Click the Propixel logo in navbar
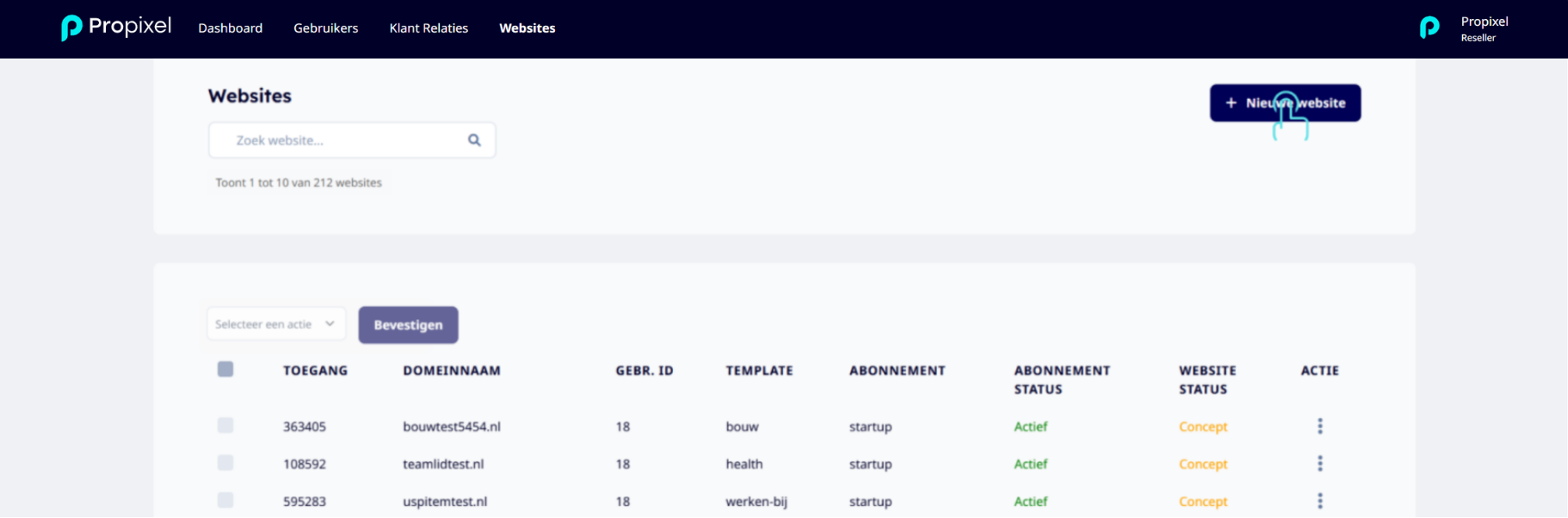 116,28
